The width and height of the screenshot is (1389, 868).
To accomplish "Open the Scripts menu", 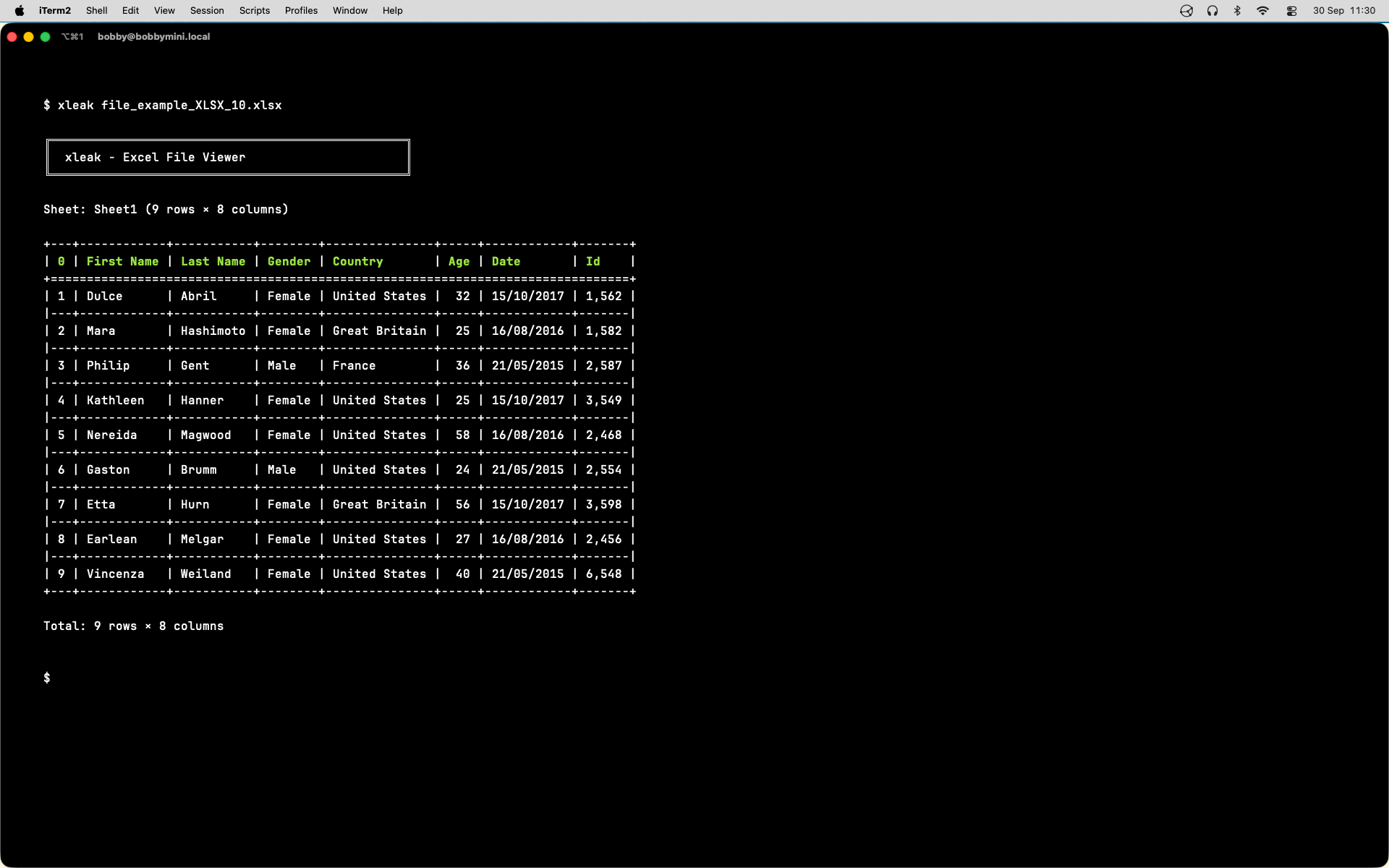I will [x=255, y=11].
